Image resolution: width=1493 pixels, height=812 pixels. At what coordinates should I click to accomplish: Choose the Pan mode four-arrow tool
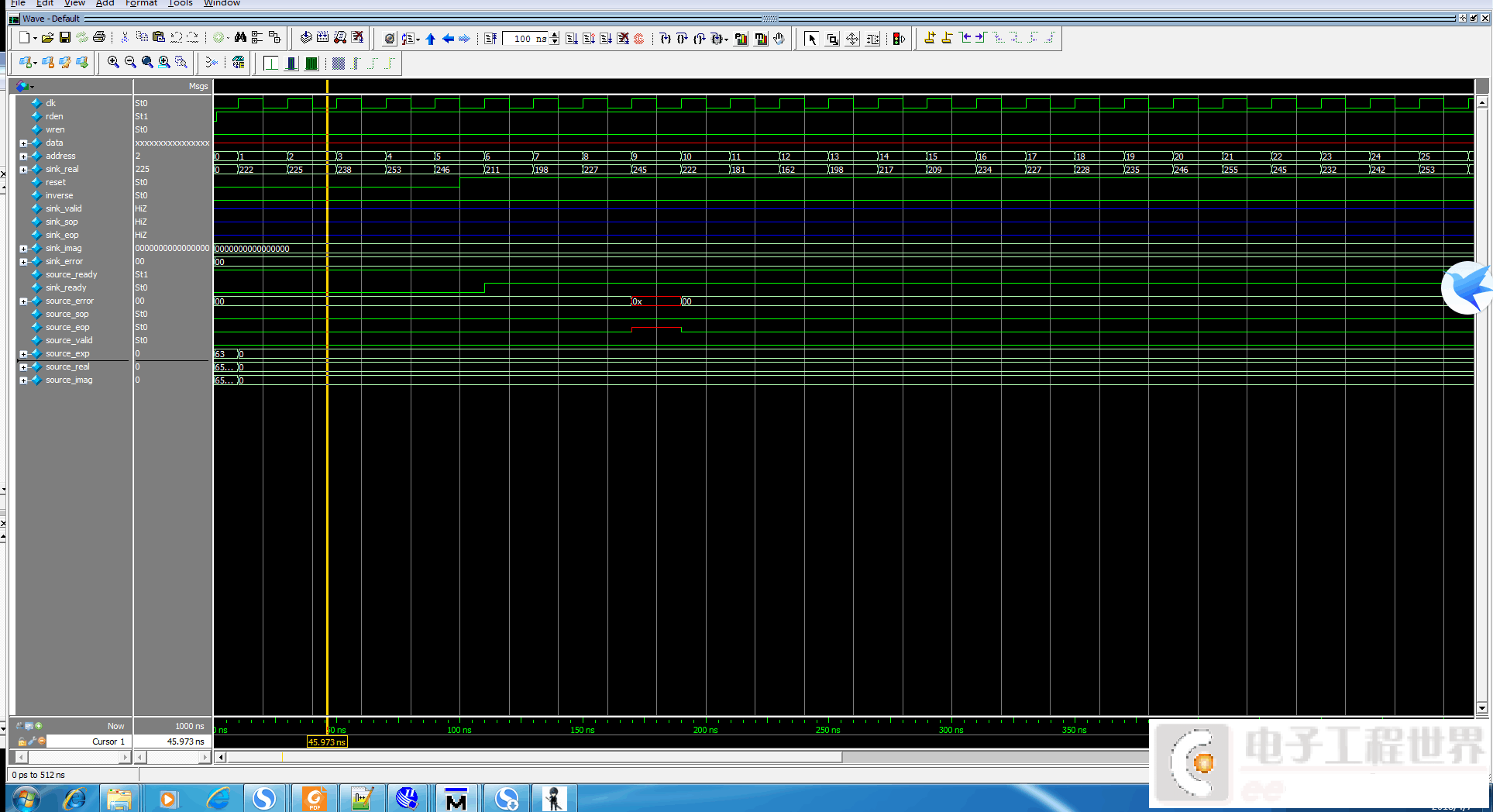tap(852, 39)
